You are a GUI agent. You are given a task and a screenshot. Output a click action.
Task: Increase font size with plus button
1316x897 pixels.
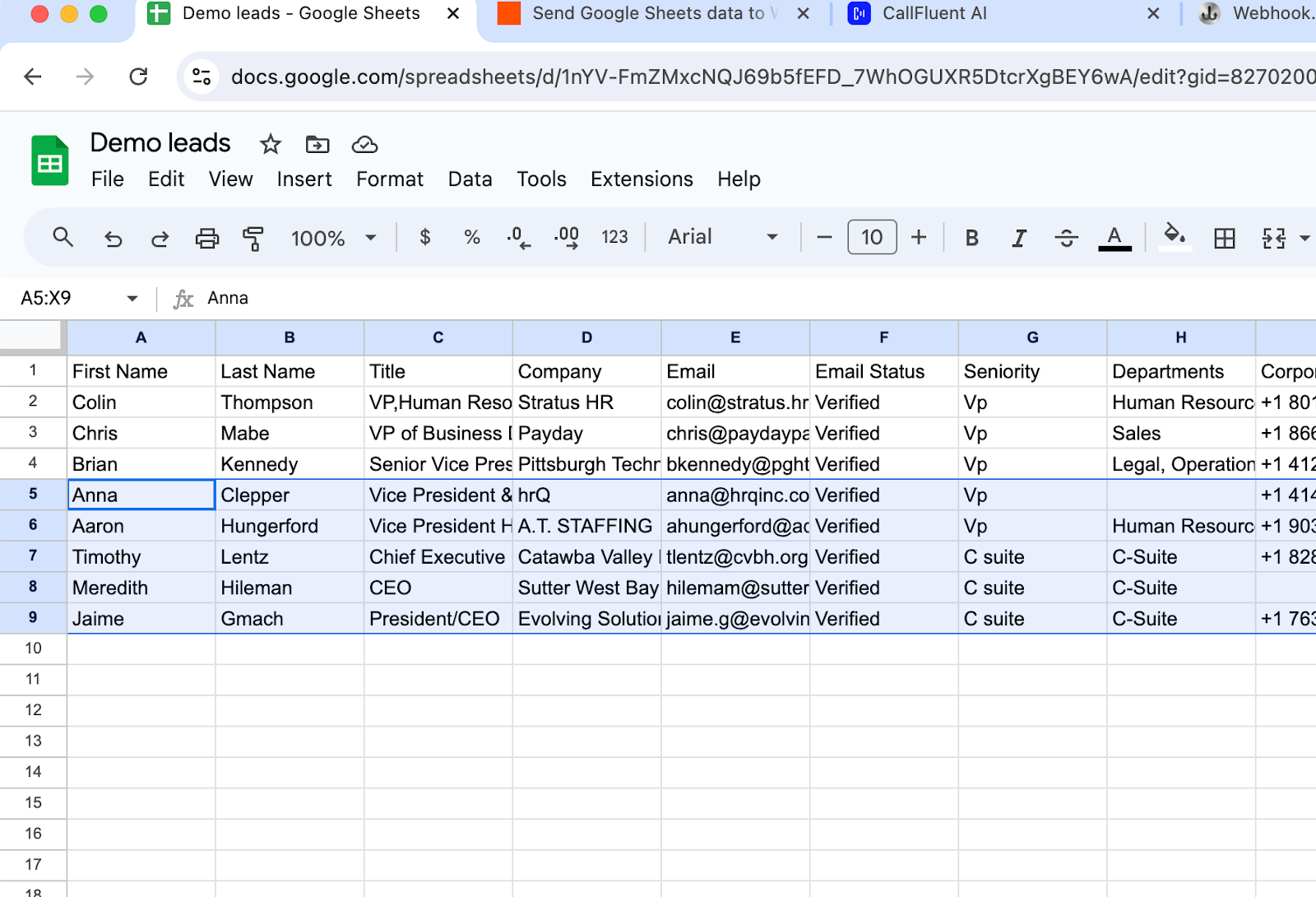(919, 237)
